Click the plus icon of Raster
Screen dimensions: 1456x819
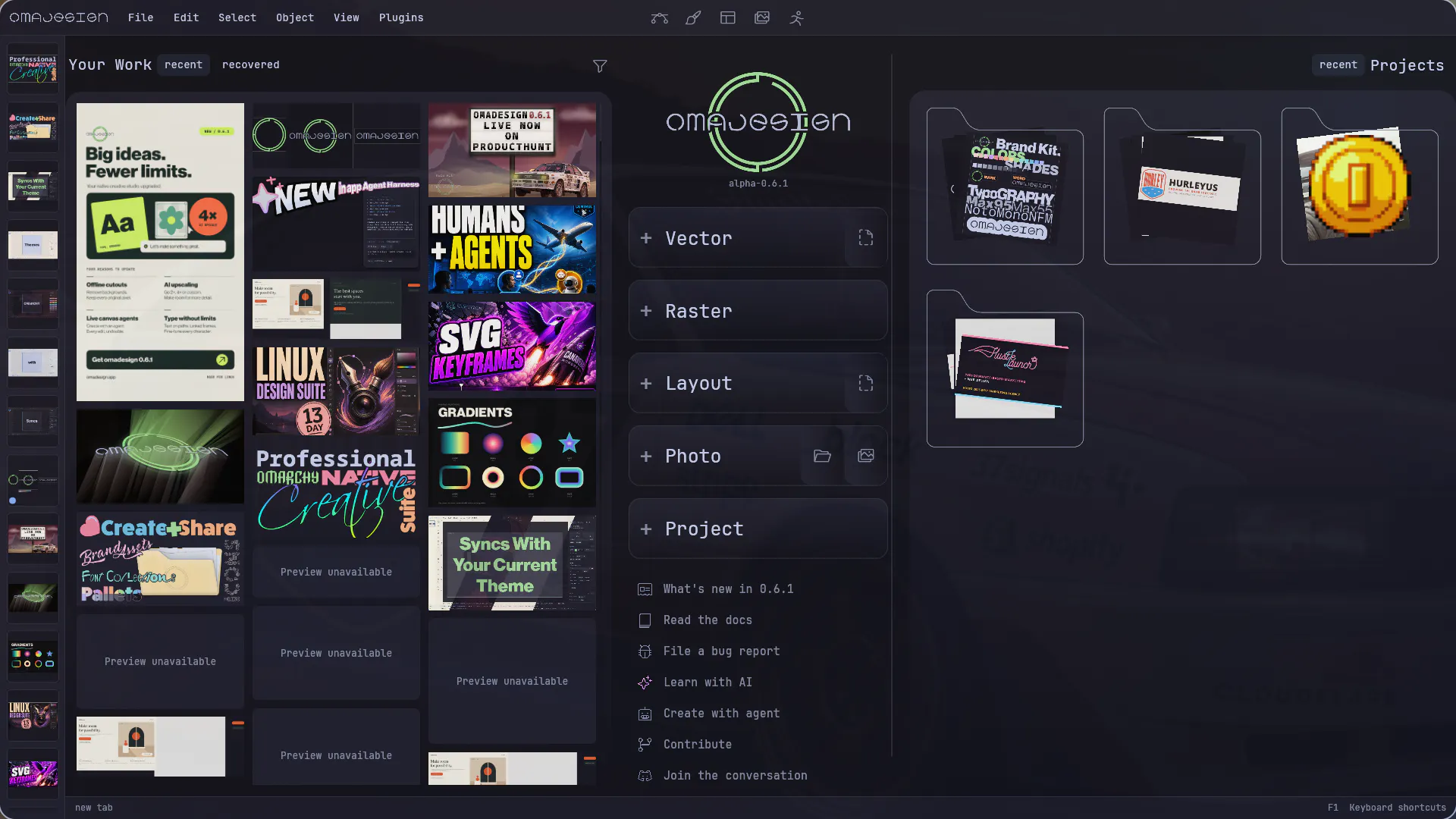(646, 311)
